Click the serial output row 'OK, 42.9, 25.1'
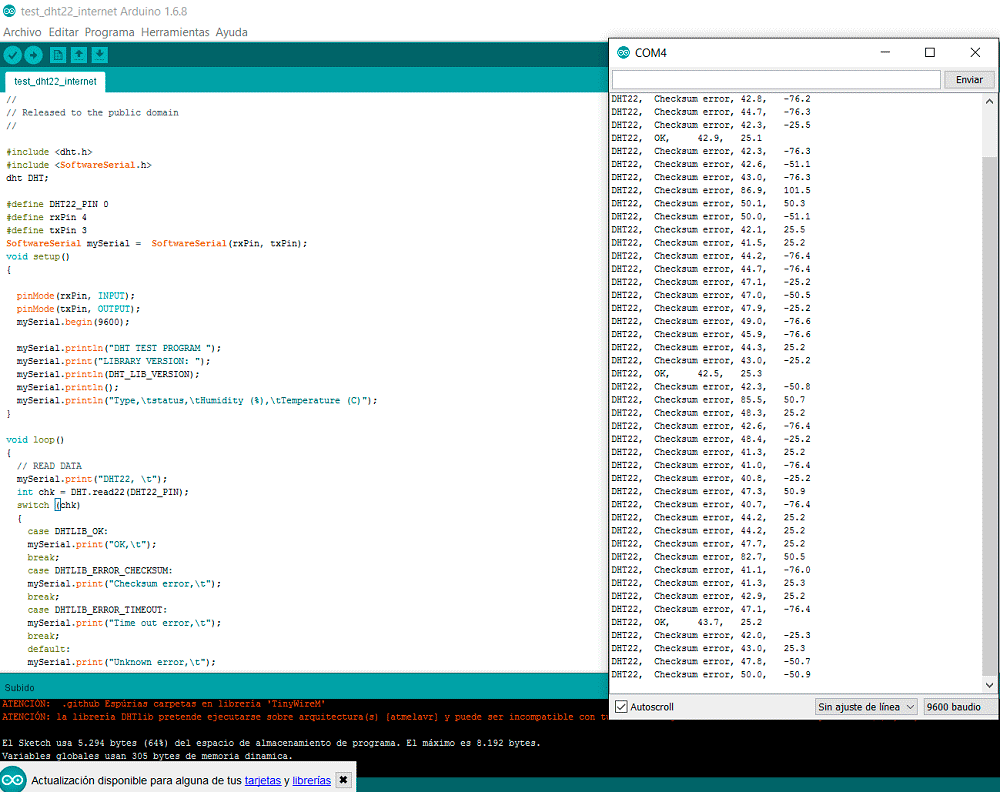Screen dimensions: 1000x792 pos(687,138)
